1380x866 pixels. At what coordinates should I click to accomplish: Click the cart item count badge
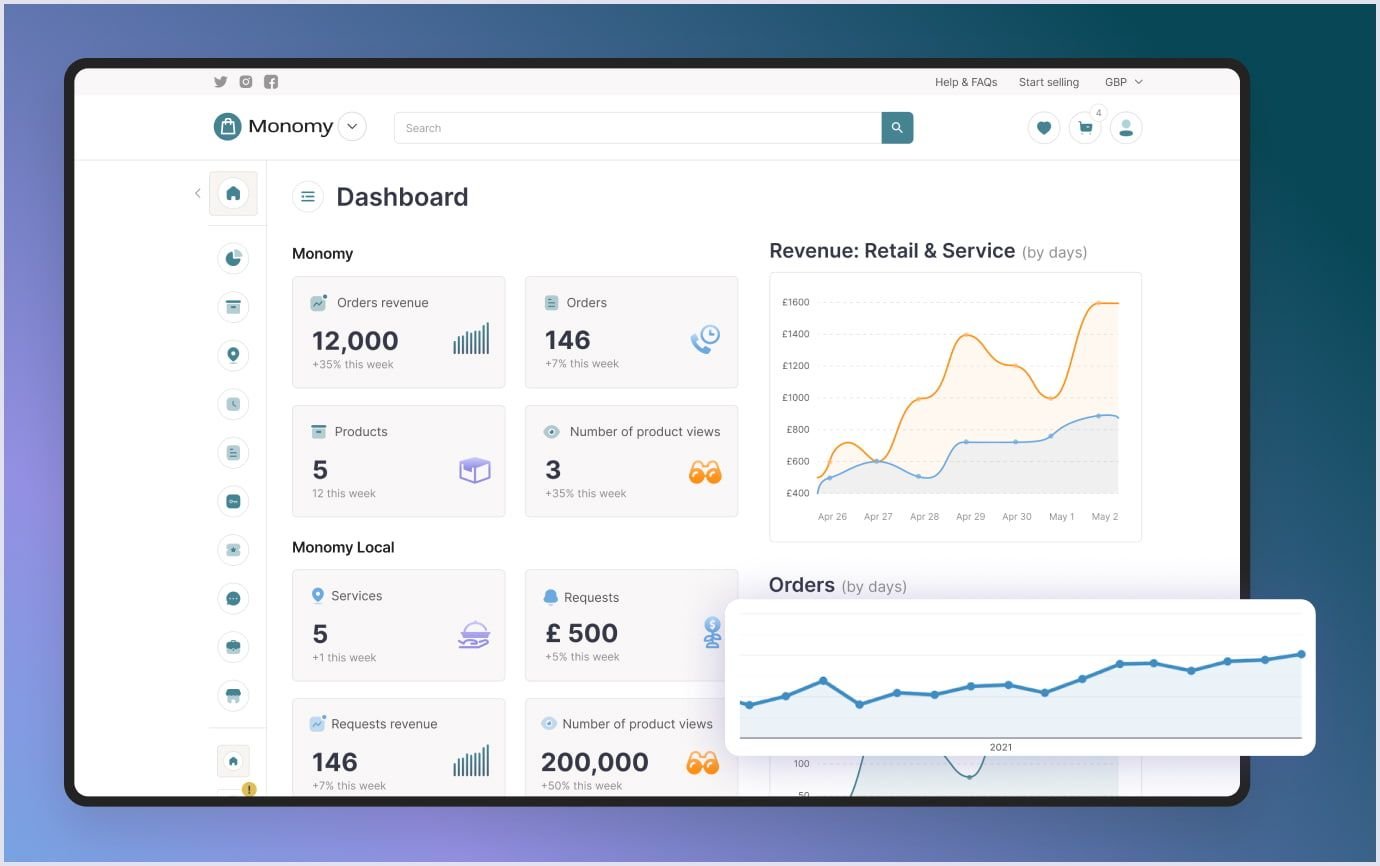point(1098,113)
